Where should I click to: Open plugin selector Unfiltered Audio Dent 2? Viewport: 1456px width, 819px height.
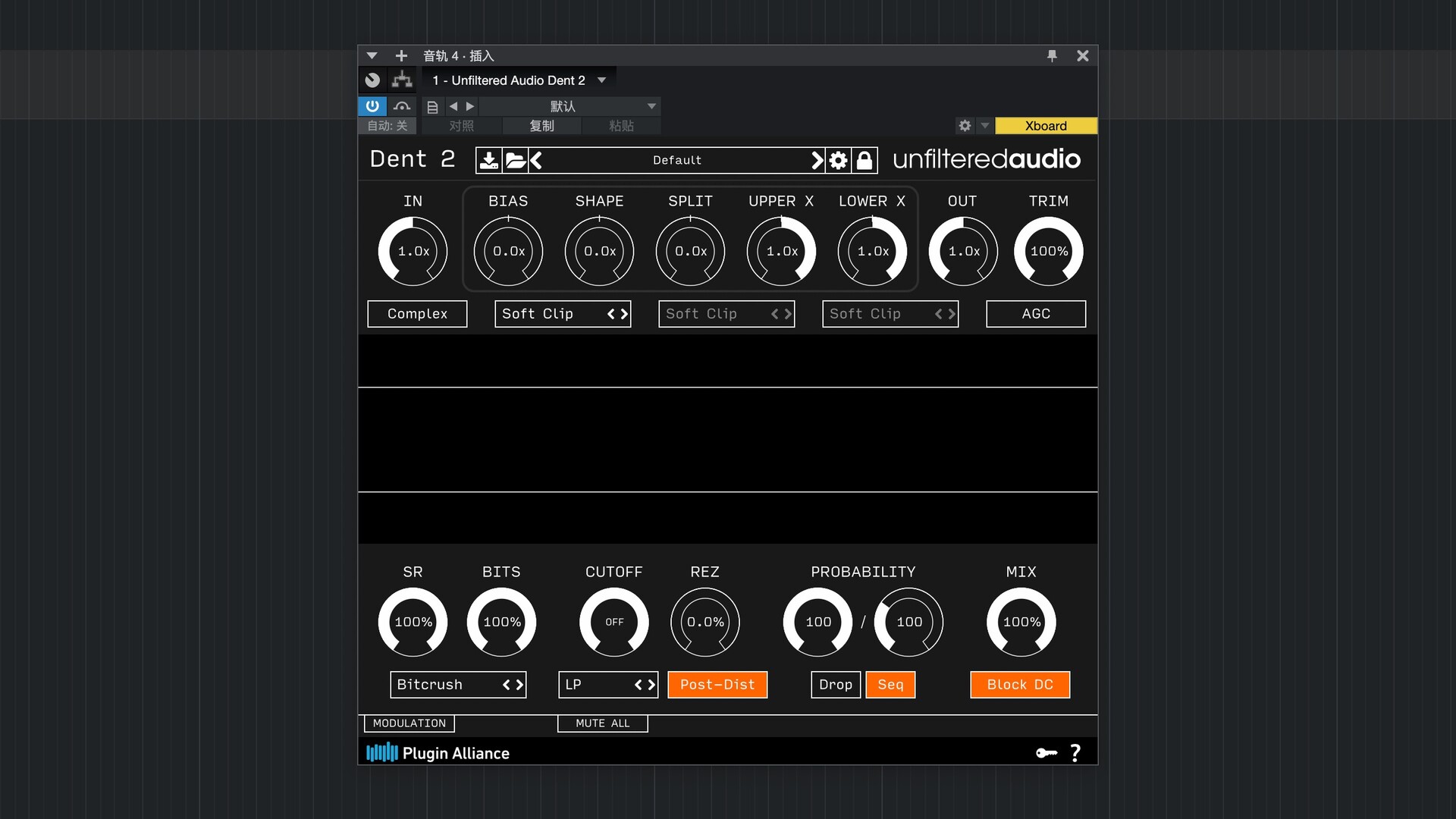519,80
